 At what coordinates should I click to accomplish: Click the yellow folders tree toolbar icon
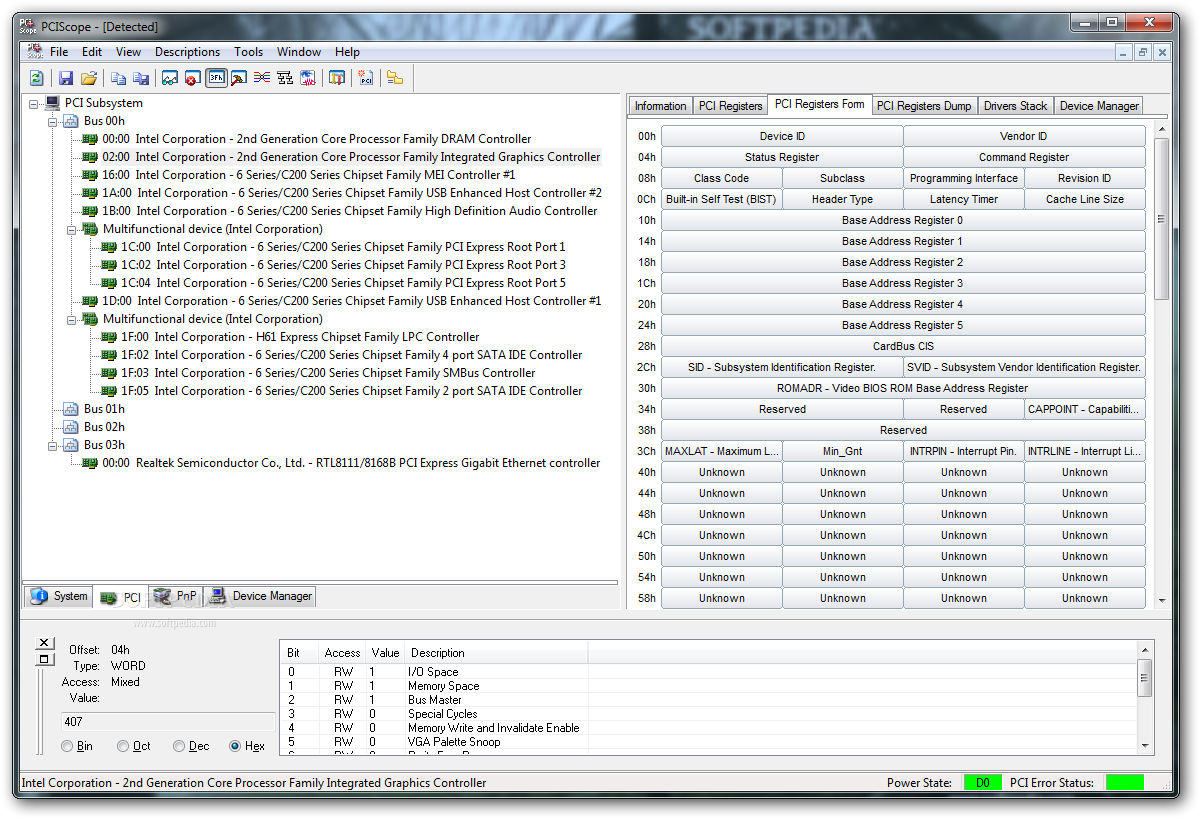tap(395, 78)
